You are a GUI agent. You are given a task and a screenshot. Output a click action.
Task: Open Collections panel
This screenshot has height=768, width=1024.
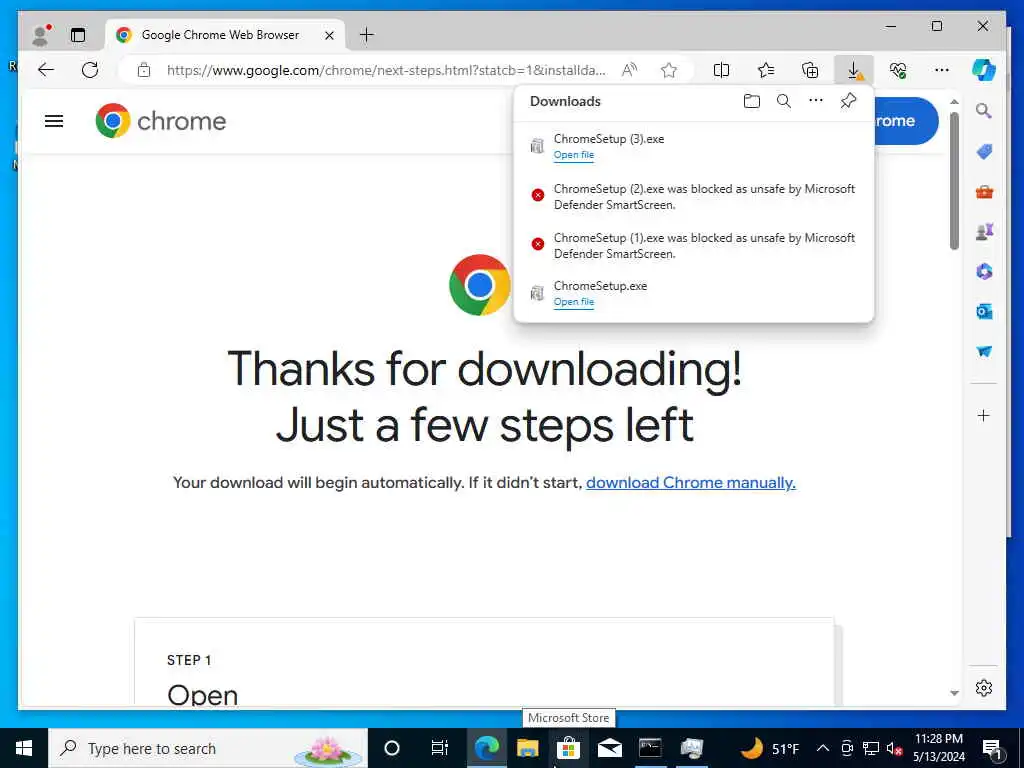click(x=810, y=70)
